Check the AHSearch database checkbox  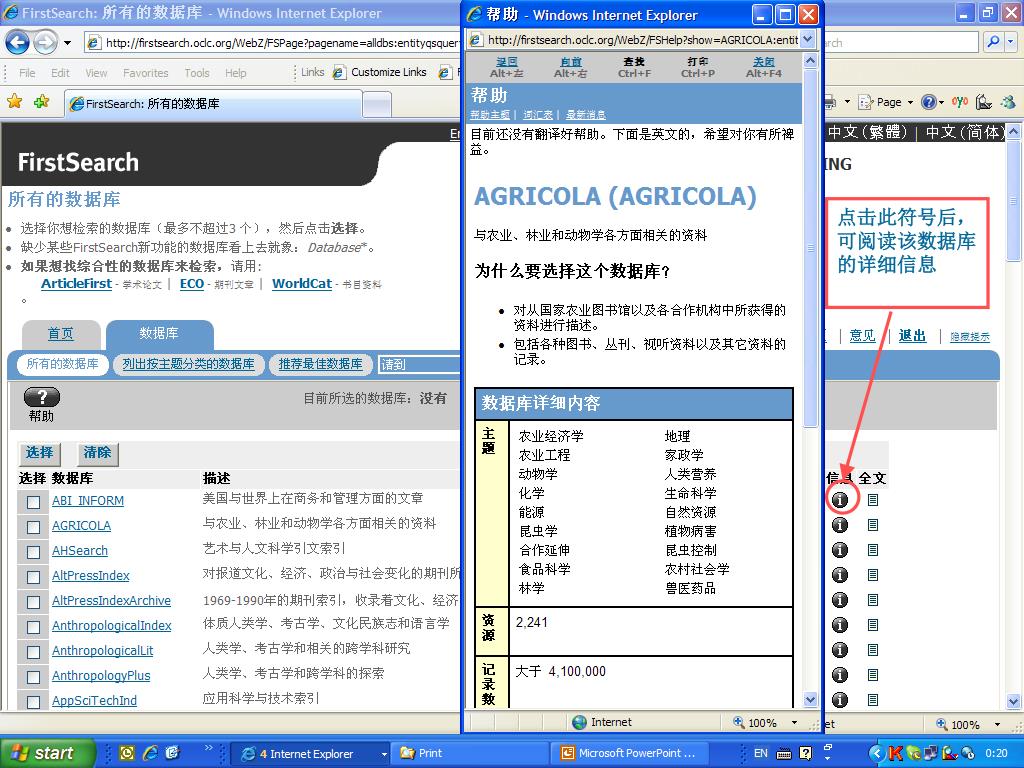pos(33,552)
